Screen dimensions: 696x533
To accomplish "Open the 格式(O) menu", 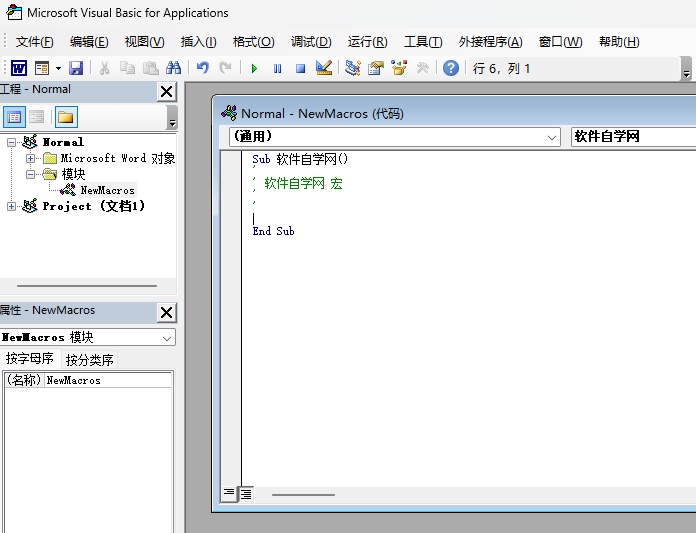I will [253, 42].
